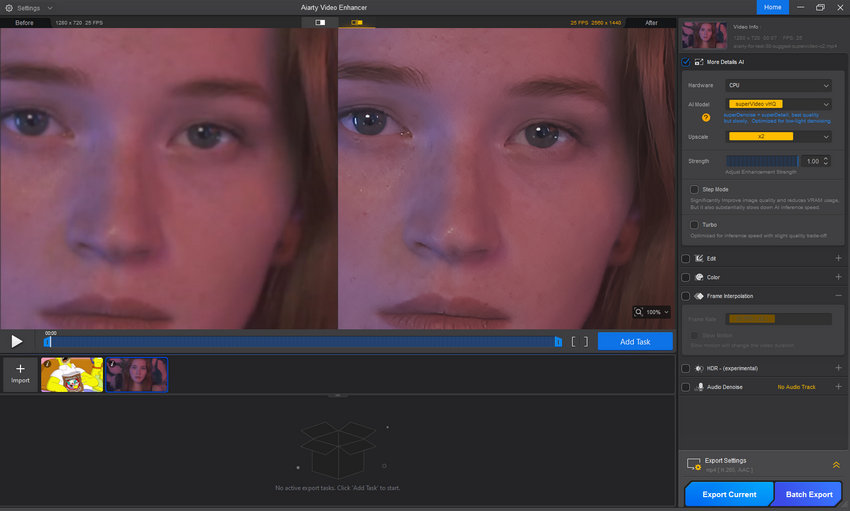Open the Hardware CPU dropdown
The width and height of the screenshot is (850, 511).
click(778, 85)
